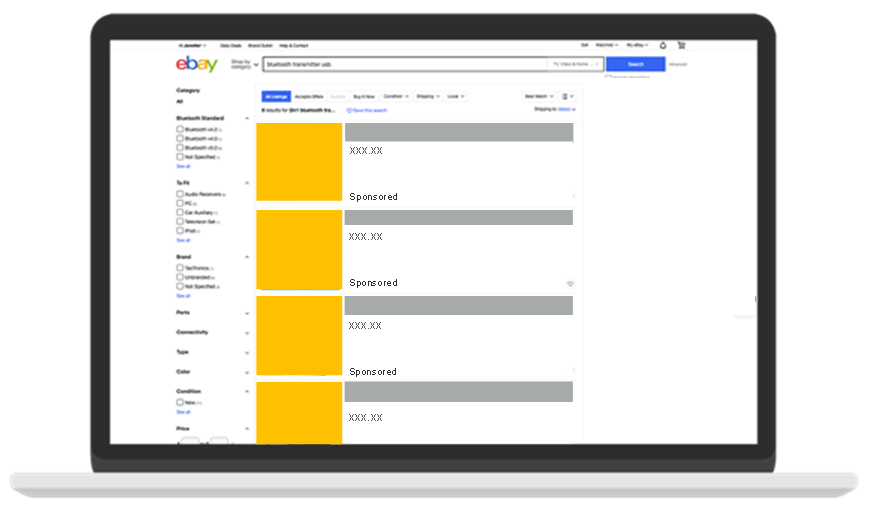Check the Audio Receivers checkbox
This screenshot has width=872, height=515.
click(180, 194)
